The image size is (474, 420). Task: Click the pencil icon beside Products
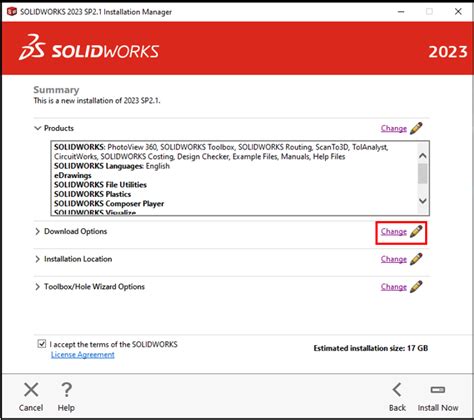pos(416,128)
